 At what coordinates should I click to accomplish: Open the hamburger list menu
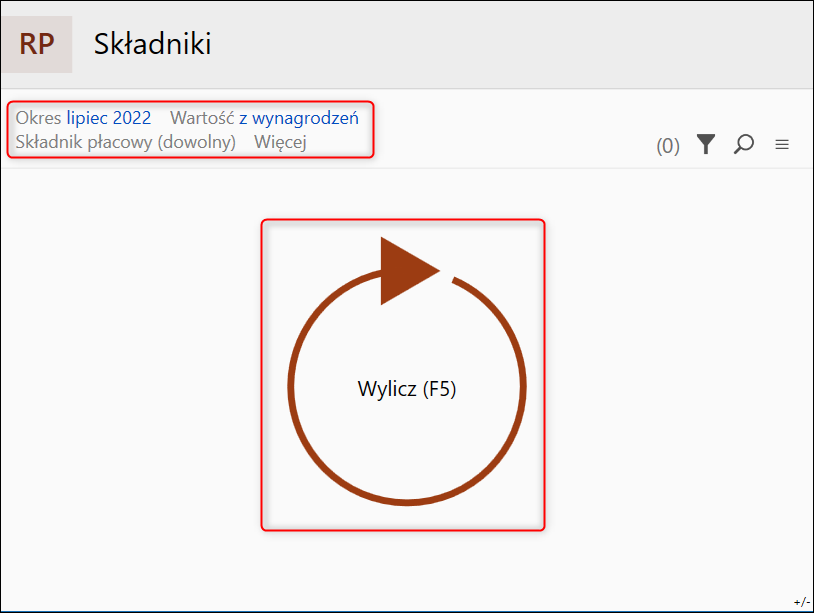pyautogui.click(x=782, y=145)
